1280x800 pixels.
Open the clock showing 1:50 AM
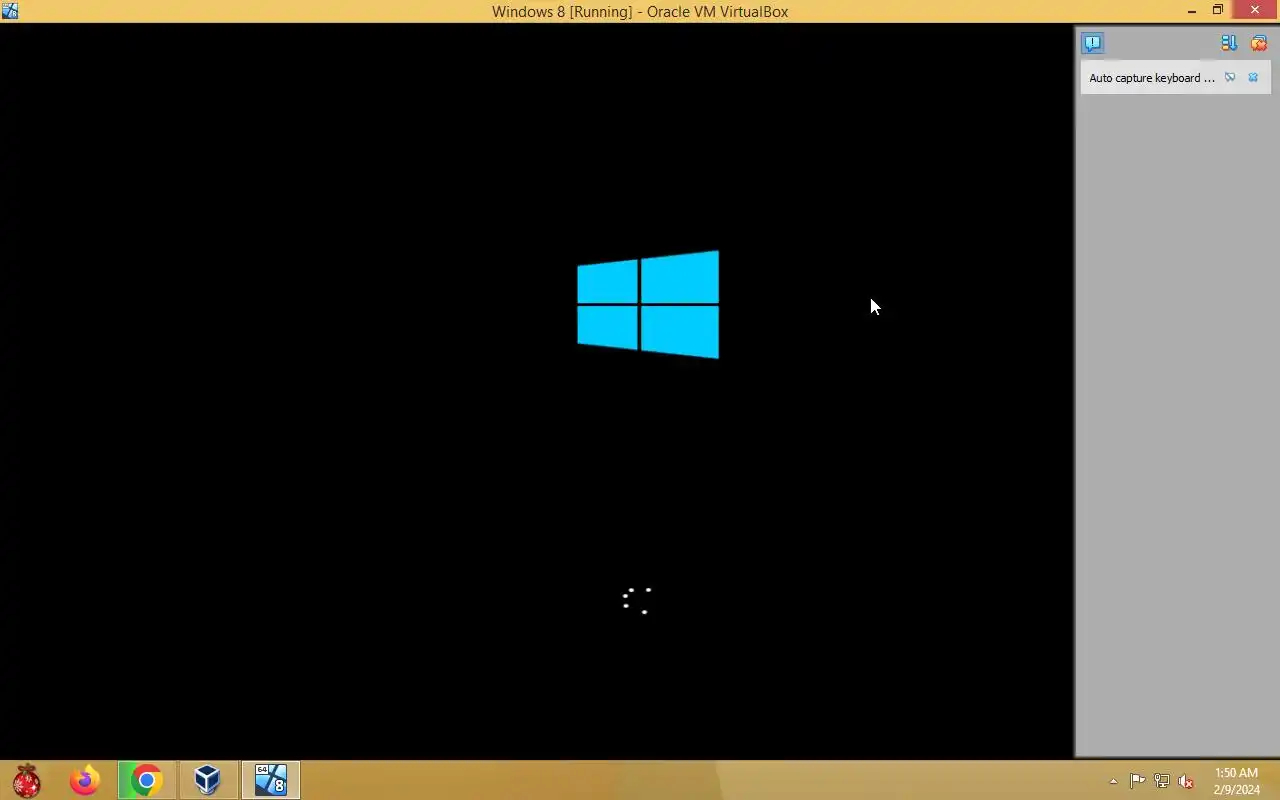1237,781
